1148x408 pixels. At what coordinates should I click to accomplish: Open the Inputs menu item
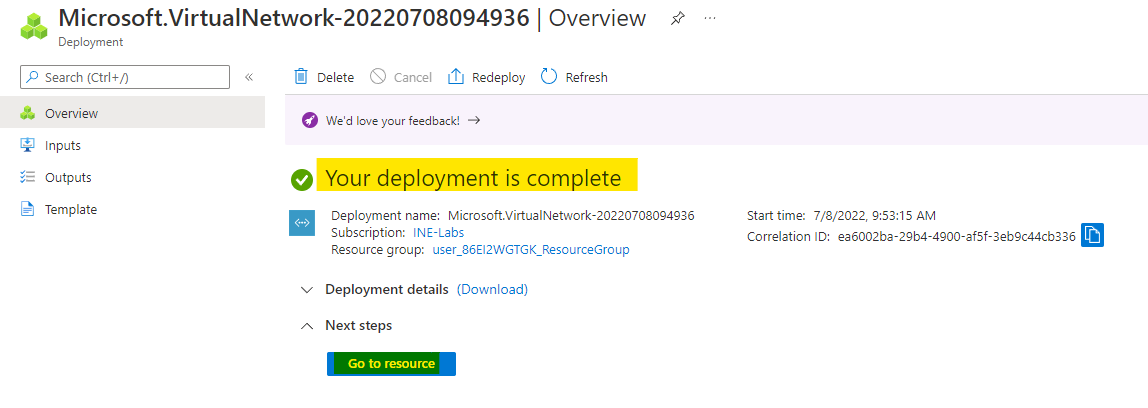63,145
